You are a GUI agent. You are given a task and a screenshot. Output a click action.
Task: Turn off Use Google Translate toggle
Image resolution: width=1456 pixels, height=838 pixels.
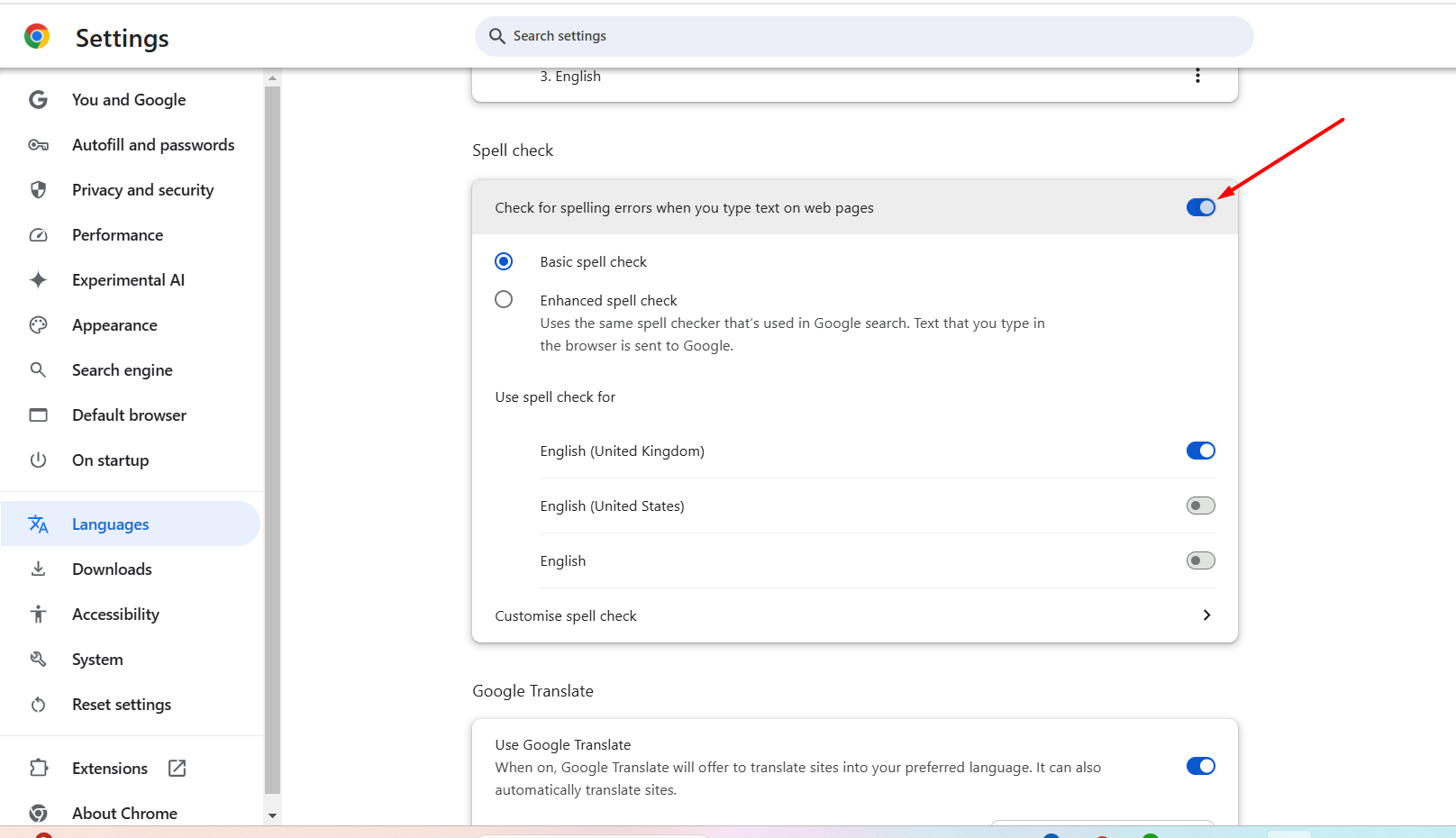coord(1200,766)
